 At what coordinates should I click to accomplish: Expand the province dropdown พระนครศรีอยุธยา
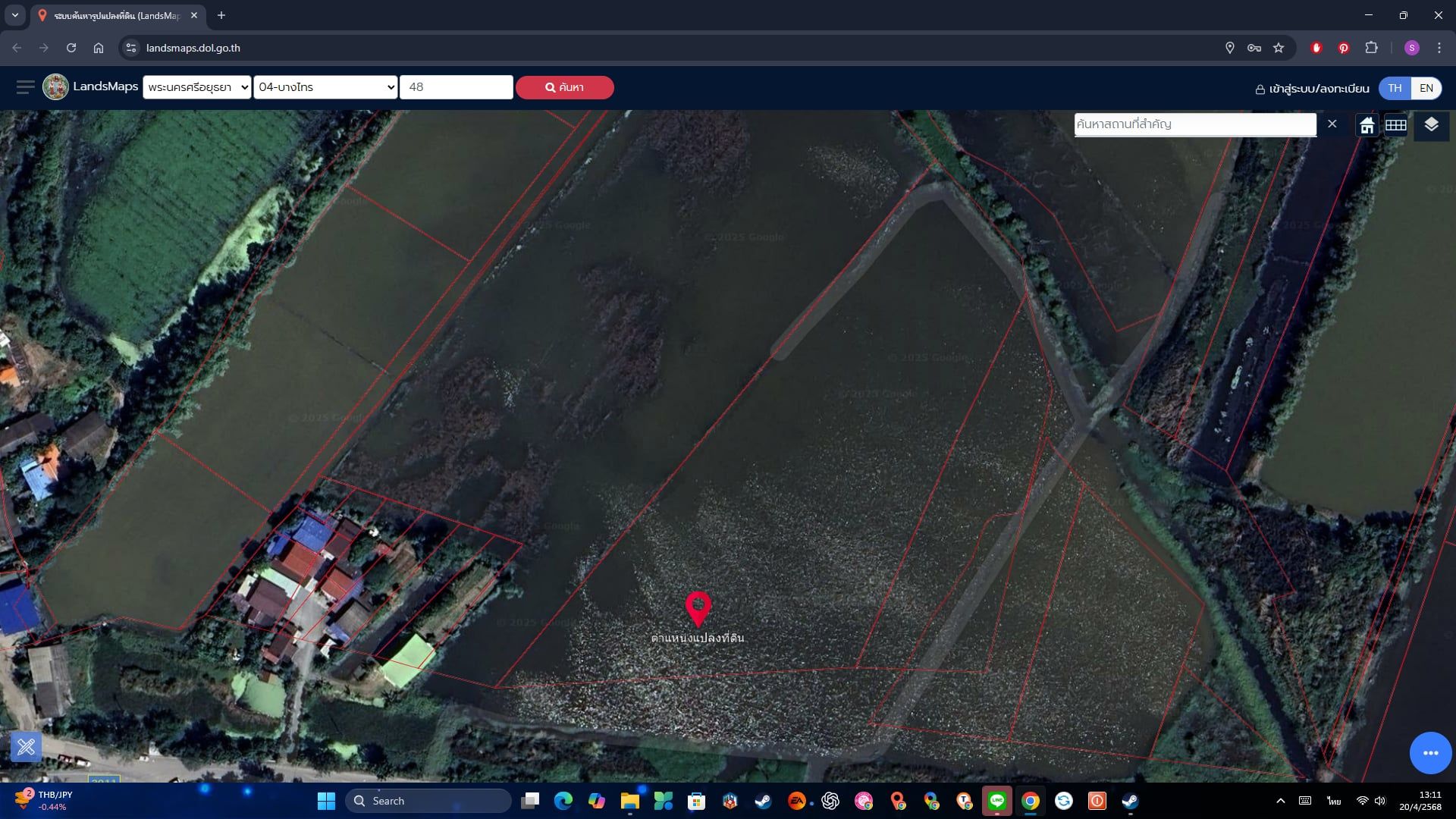197,87
